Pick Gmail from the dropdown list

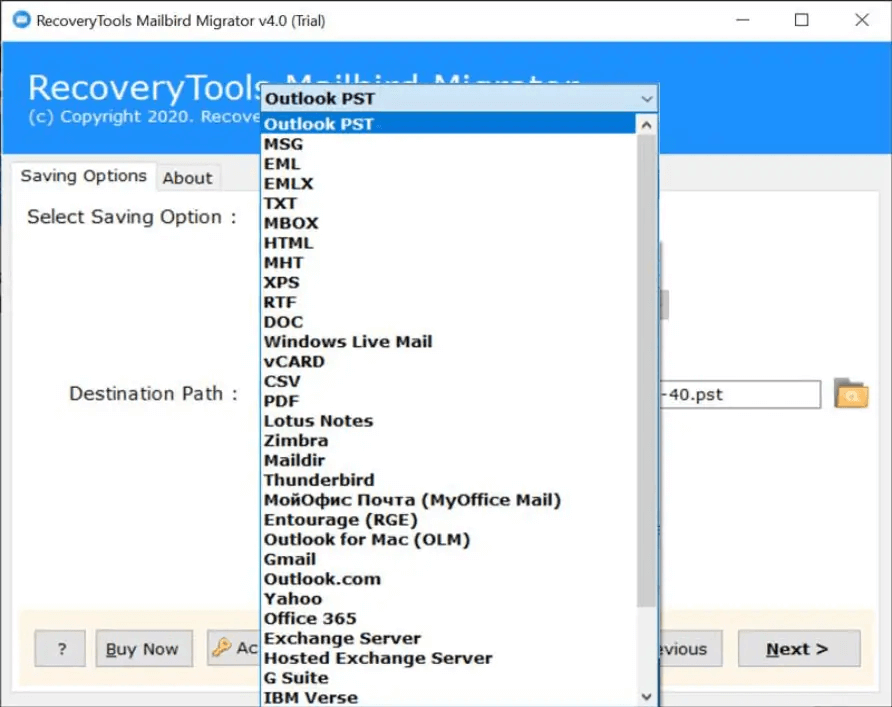tap(290, 559)
